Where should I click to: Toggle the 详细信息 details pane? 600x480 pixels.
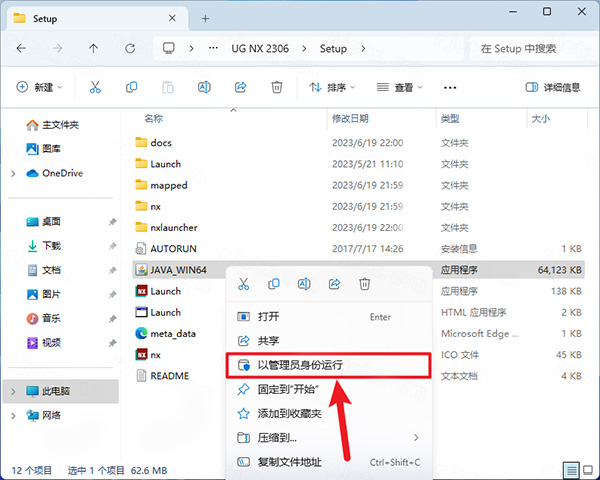pos(553,88)
